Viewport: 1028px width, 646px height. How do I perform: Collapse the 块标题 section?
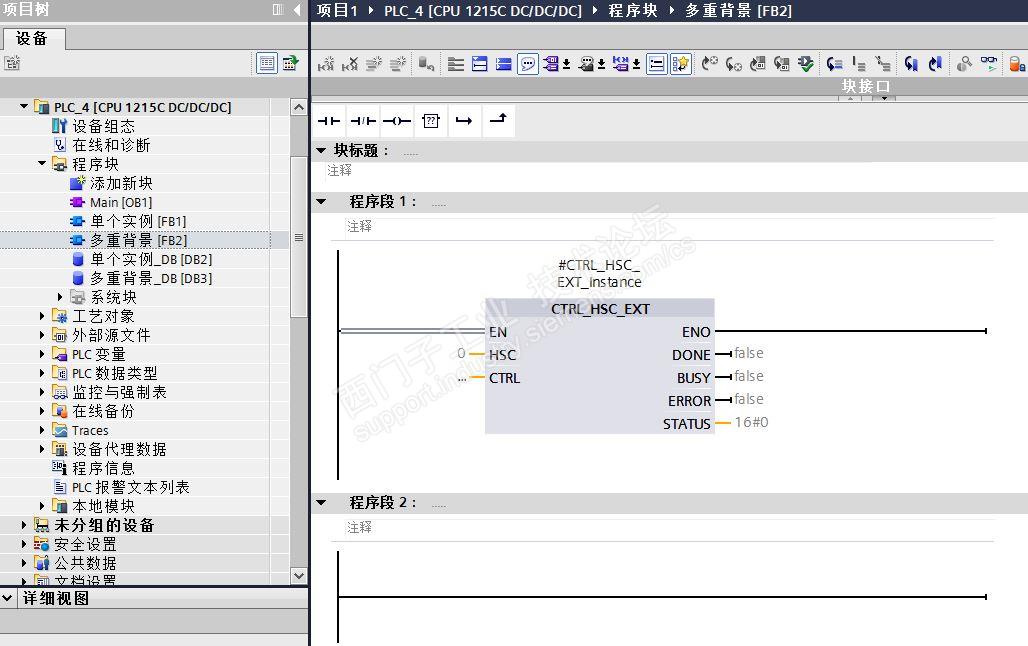point(321,150)
